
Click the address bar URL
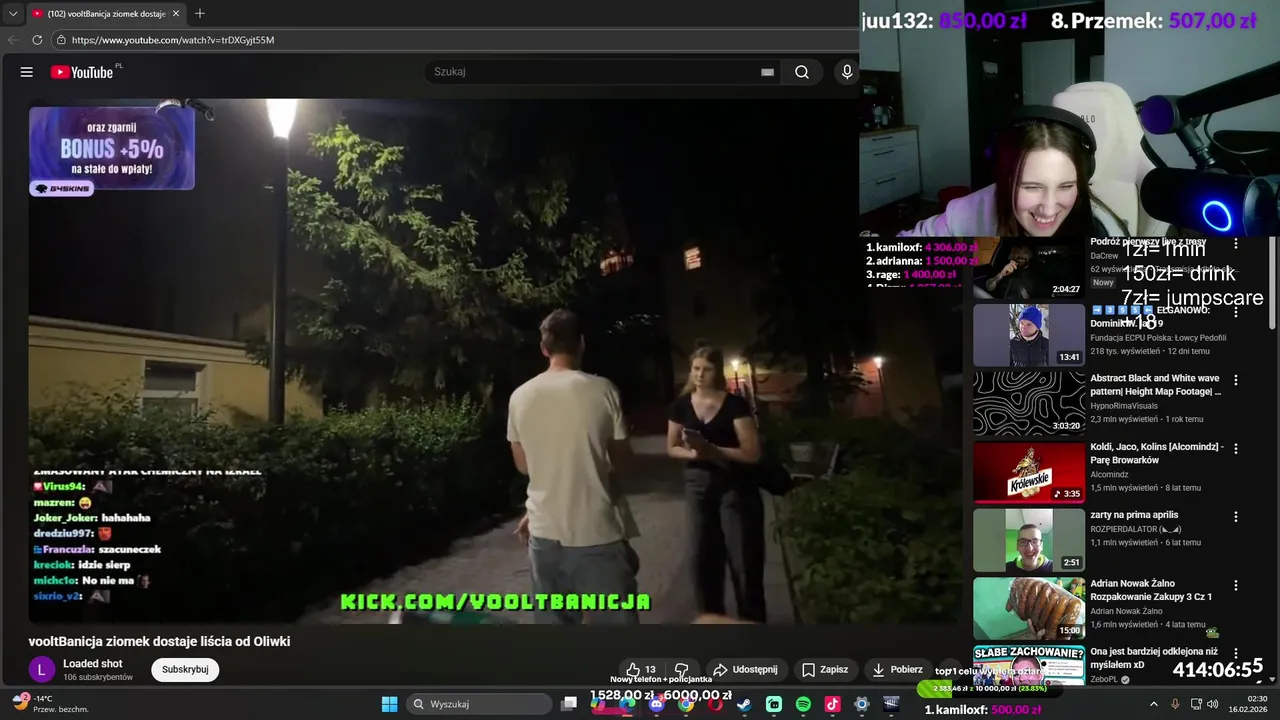173,40
